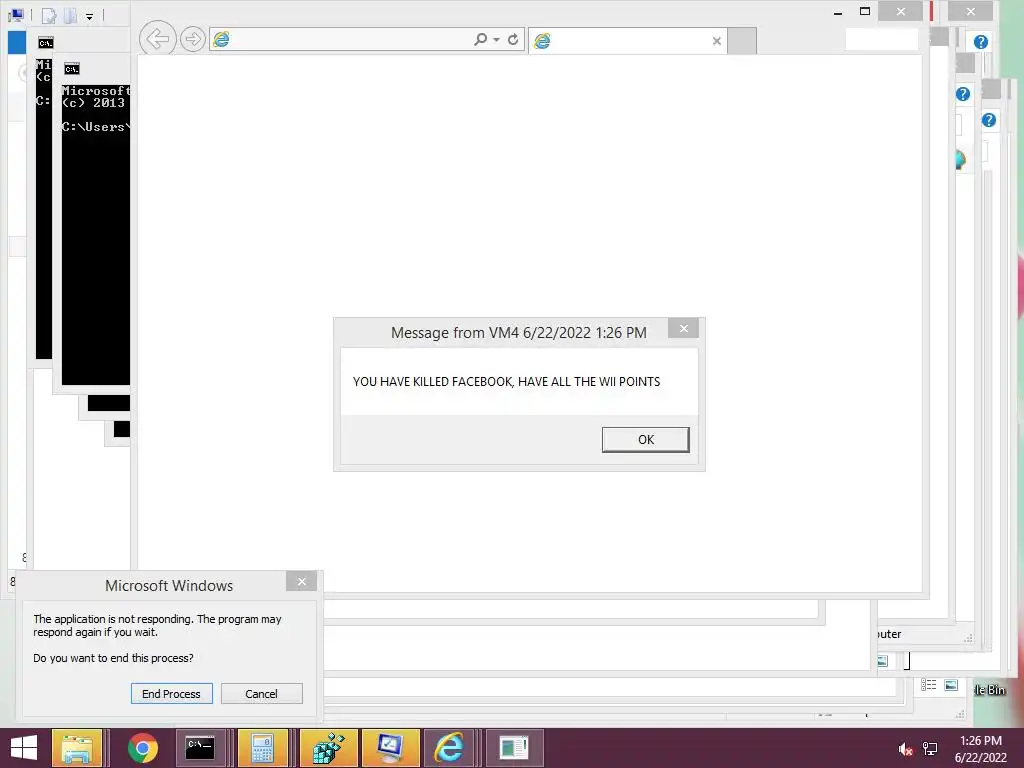Click Properties icon in Explorer quick access toolbar
1024x768 pixels.
click(49, 16)
